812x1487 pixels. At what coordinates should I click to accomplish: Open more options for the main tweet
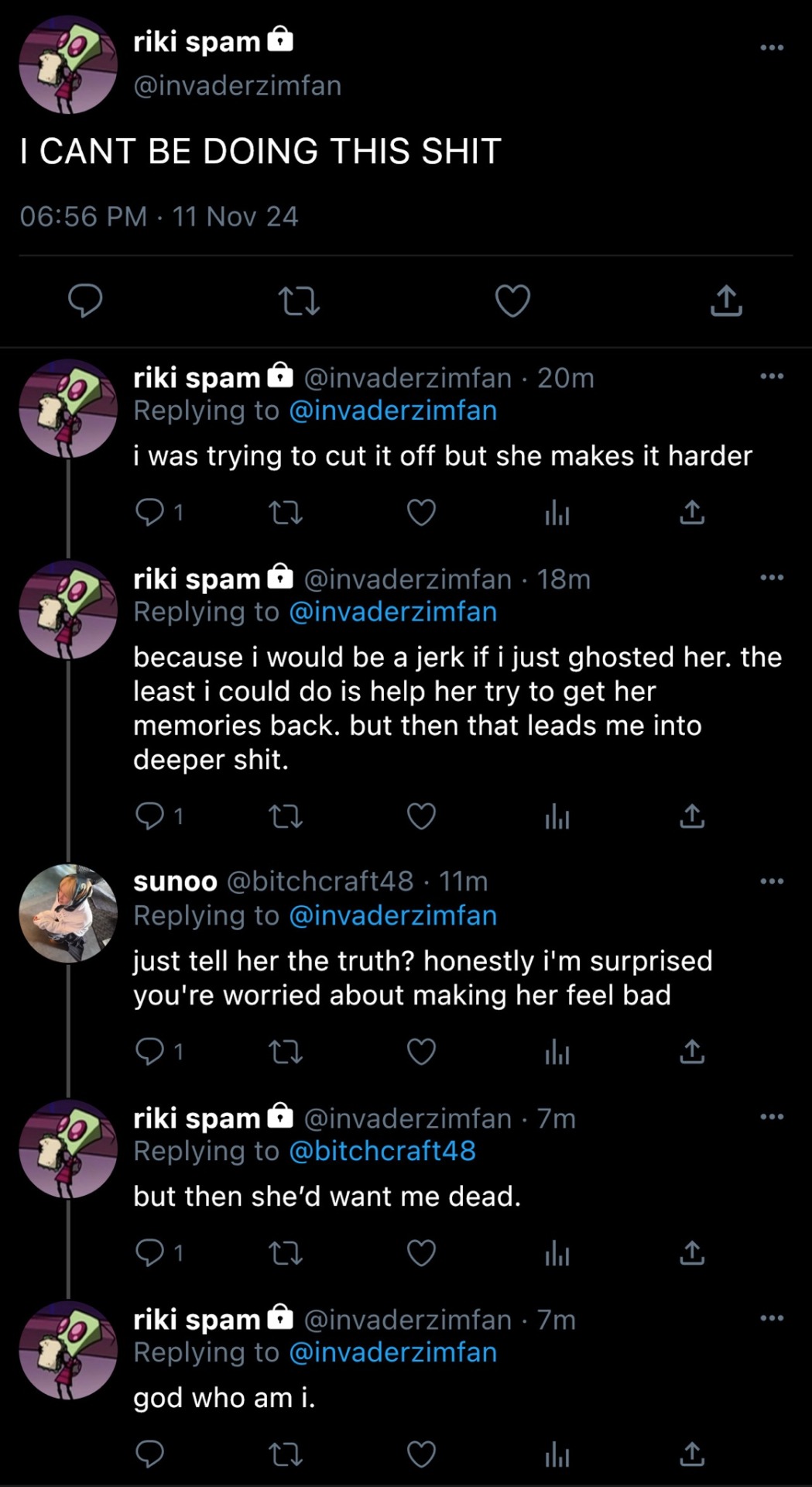click(772, 48)
